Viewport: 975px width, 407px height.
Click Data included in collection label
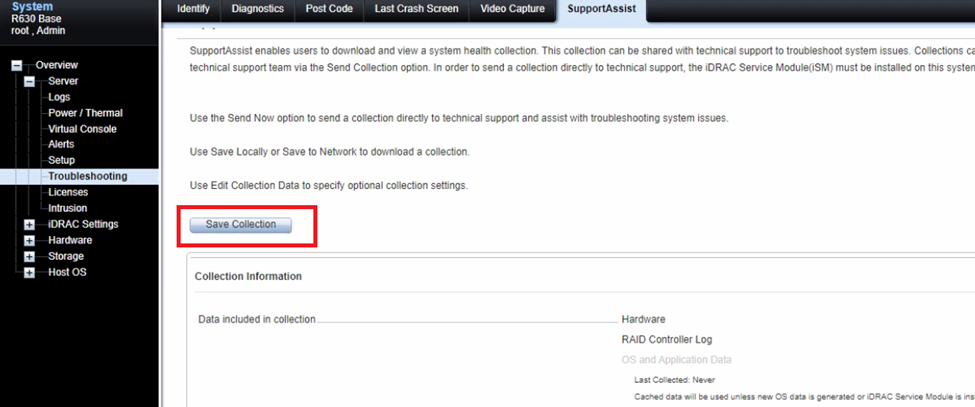click(257, 319)
